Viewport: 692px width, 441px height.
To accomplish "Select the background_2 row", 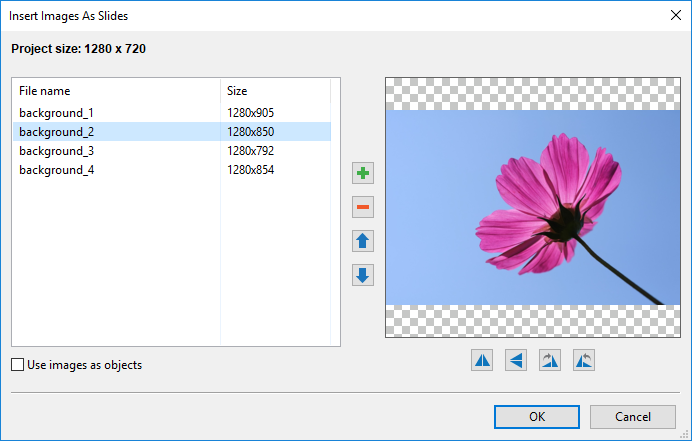I will click(x=172, y=132).
